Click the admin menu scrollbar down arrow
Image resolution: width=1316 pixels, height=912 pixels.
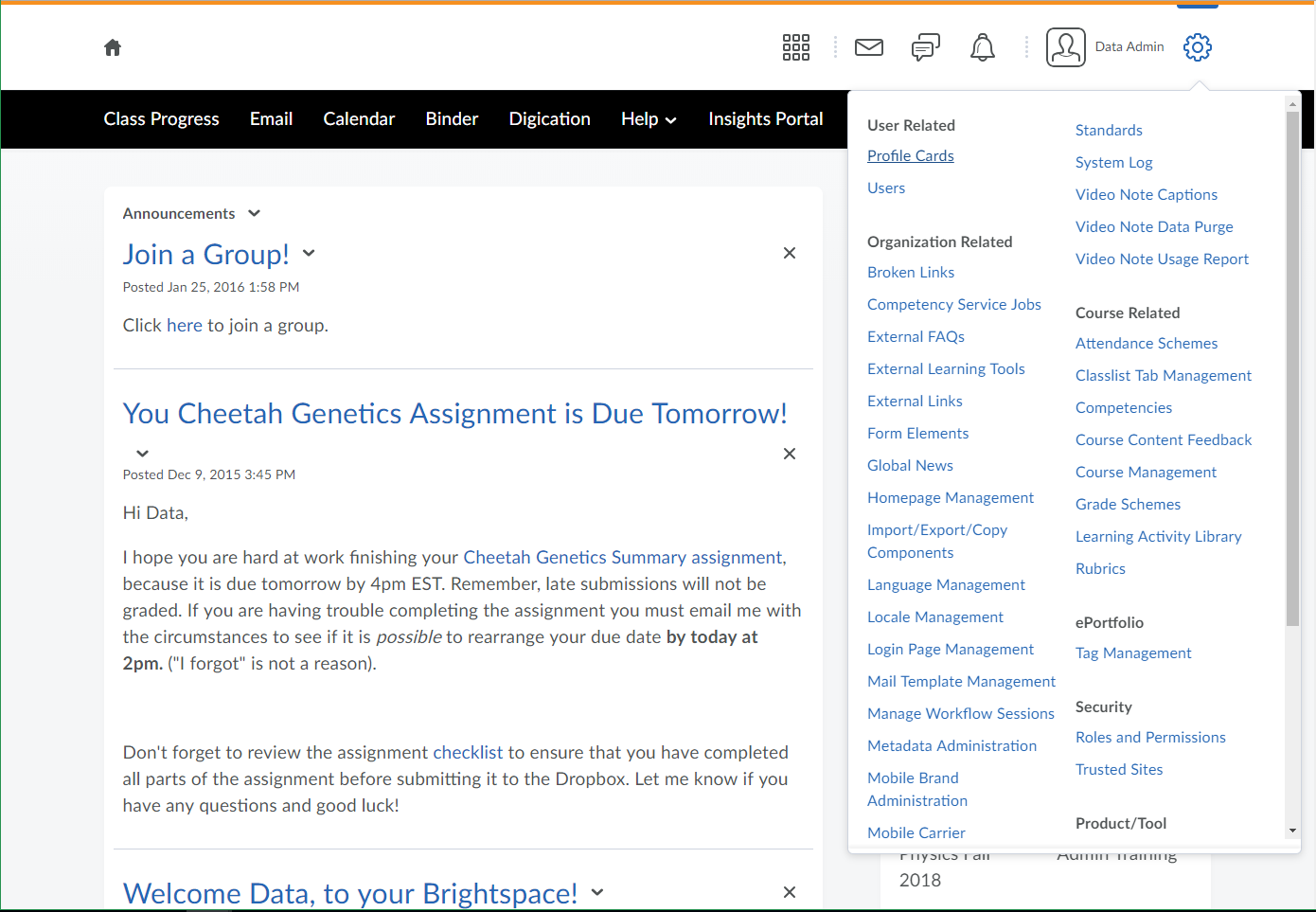coord(1292,831)
